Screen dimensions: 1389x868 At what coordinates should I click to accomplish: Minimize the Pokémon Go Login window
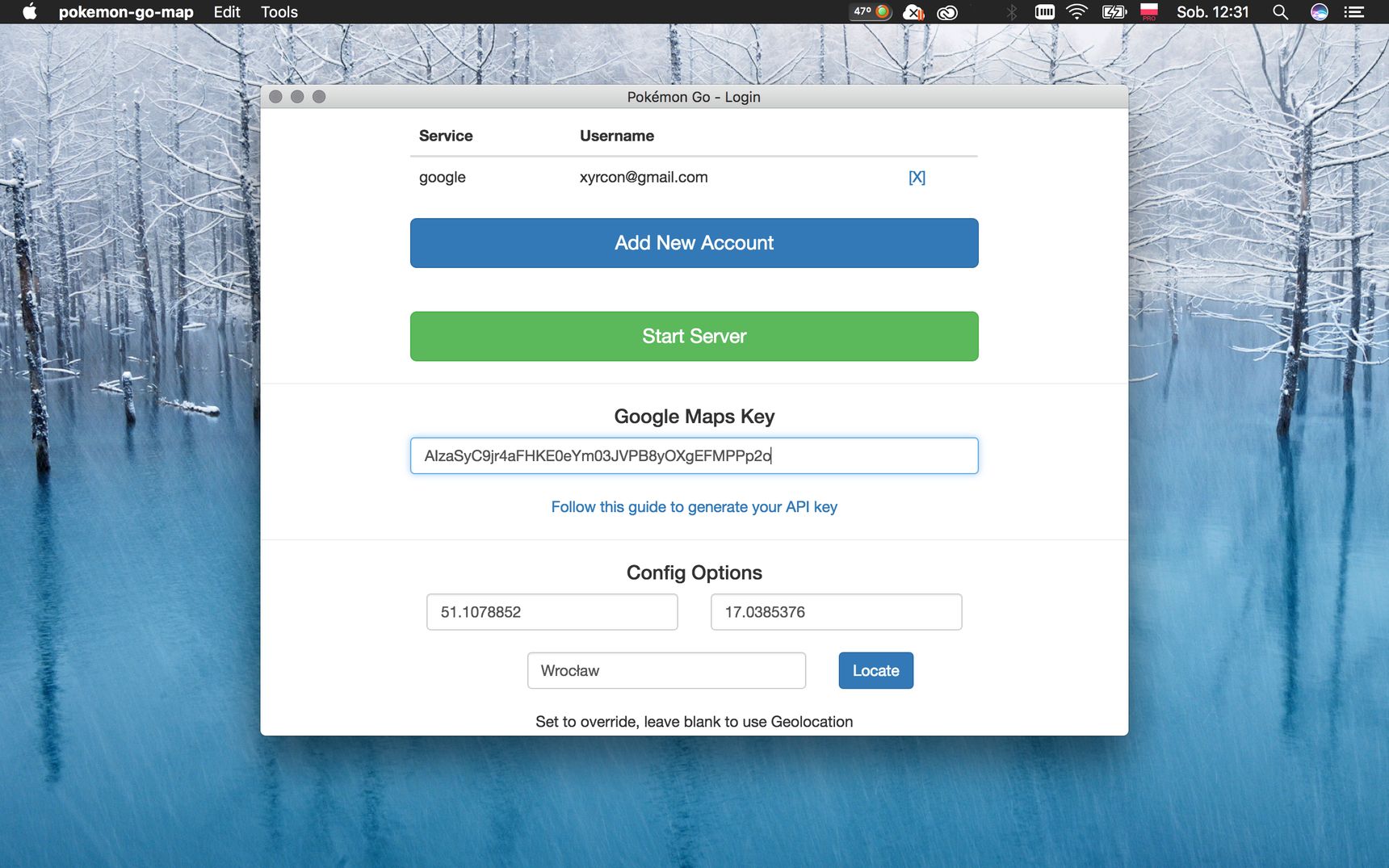tap(297, 97)
